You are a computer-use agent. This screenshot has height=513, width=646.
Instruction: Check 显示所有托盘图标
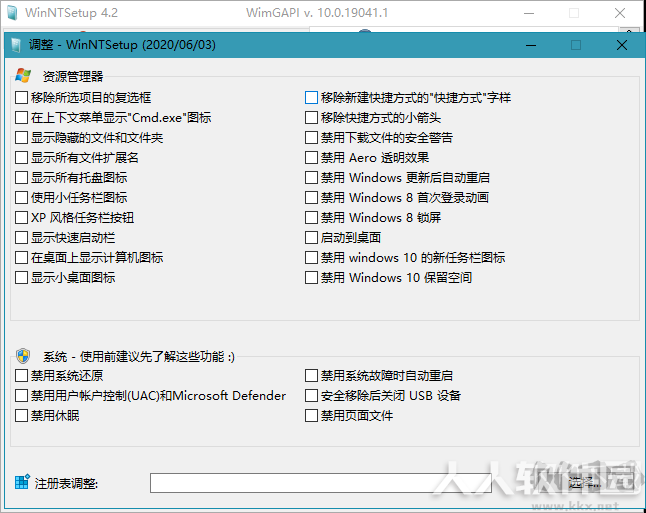pos(21,178)
